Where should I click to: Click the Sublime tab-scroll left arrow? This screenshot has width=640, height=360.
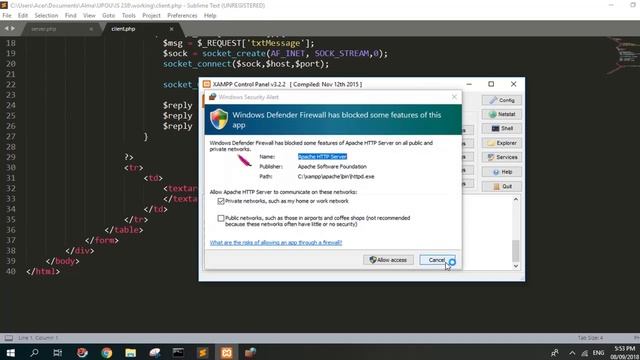(7, 29)
